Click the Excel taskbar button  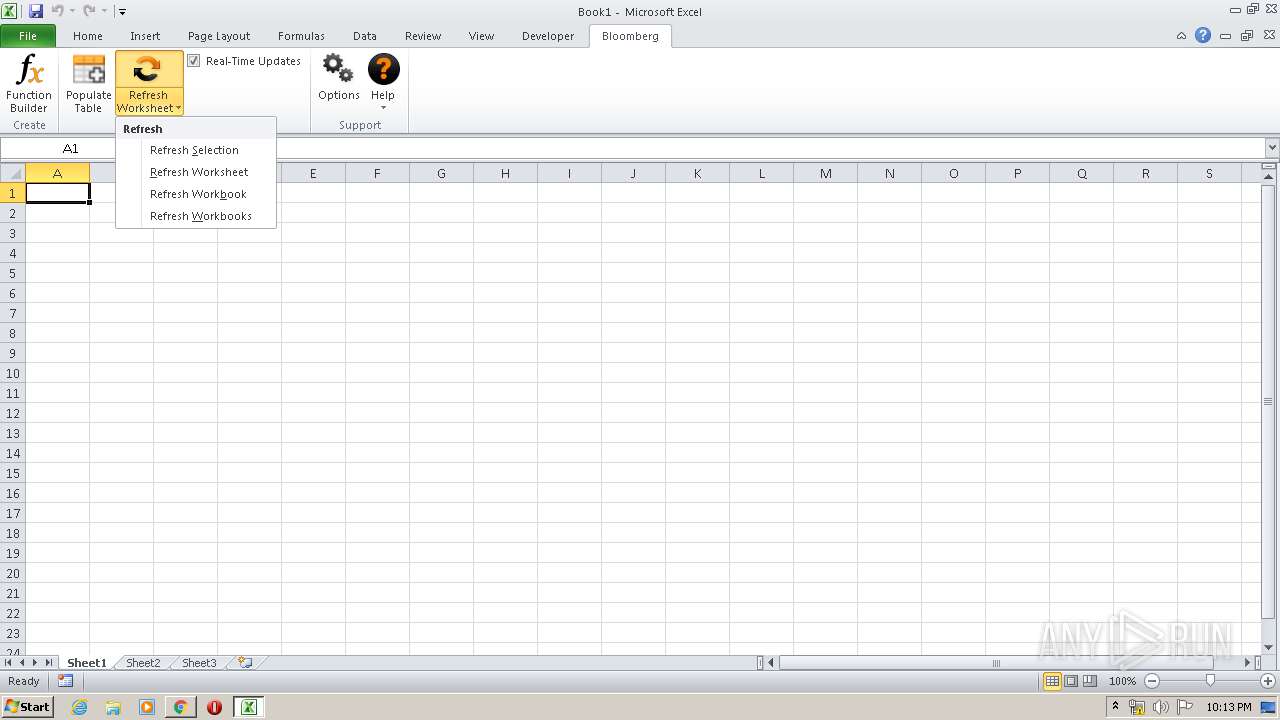click(248, 707)
